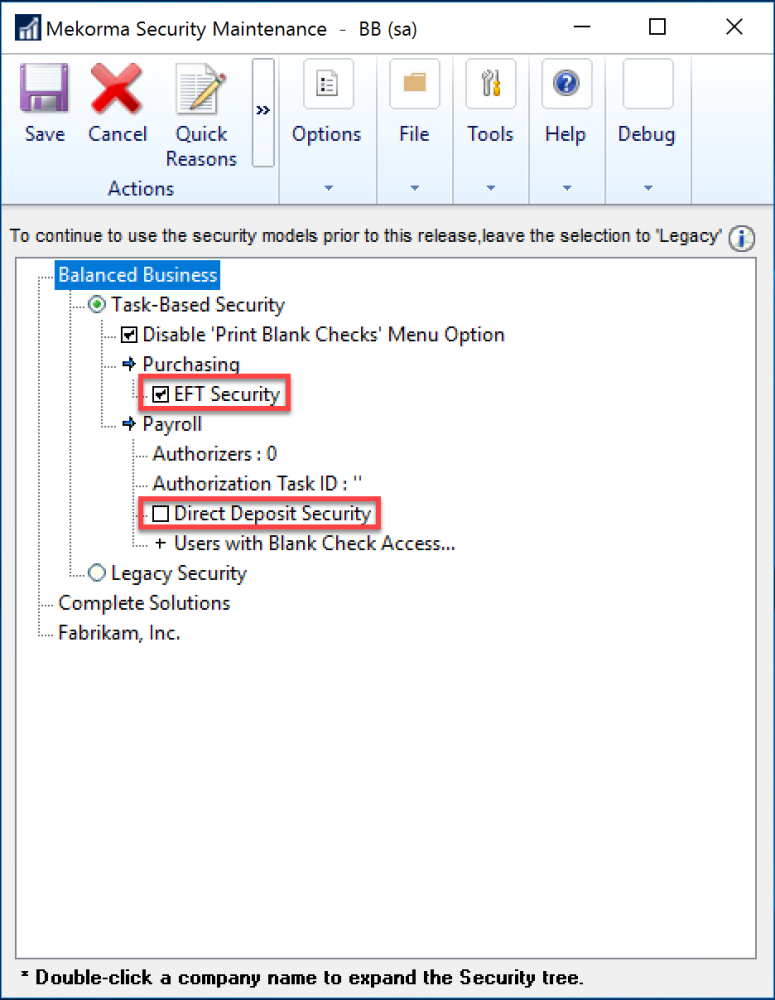Toggle Disable 'Print Blank Checks' checkbox
The height and width of the screenshot is (1000, 775).
tap(129, 335)
